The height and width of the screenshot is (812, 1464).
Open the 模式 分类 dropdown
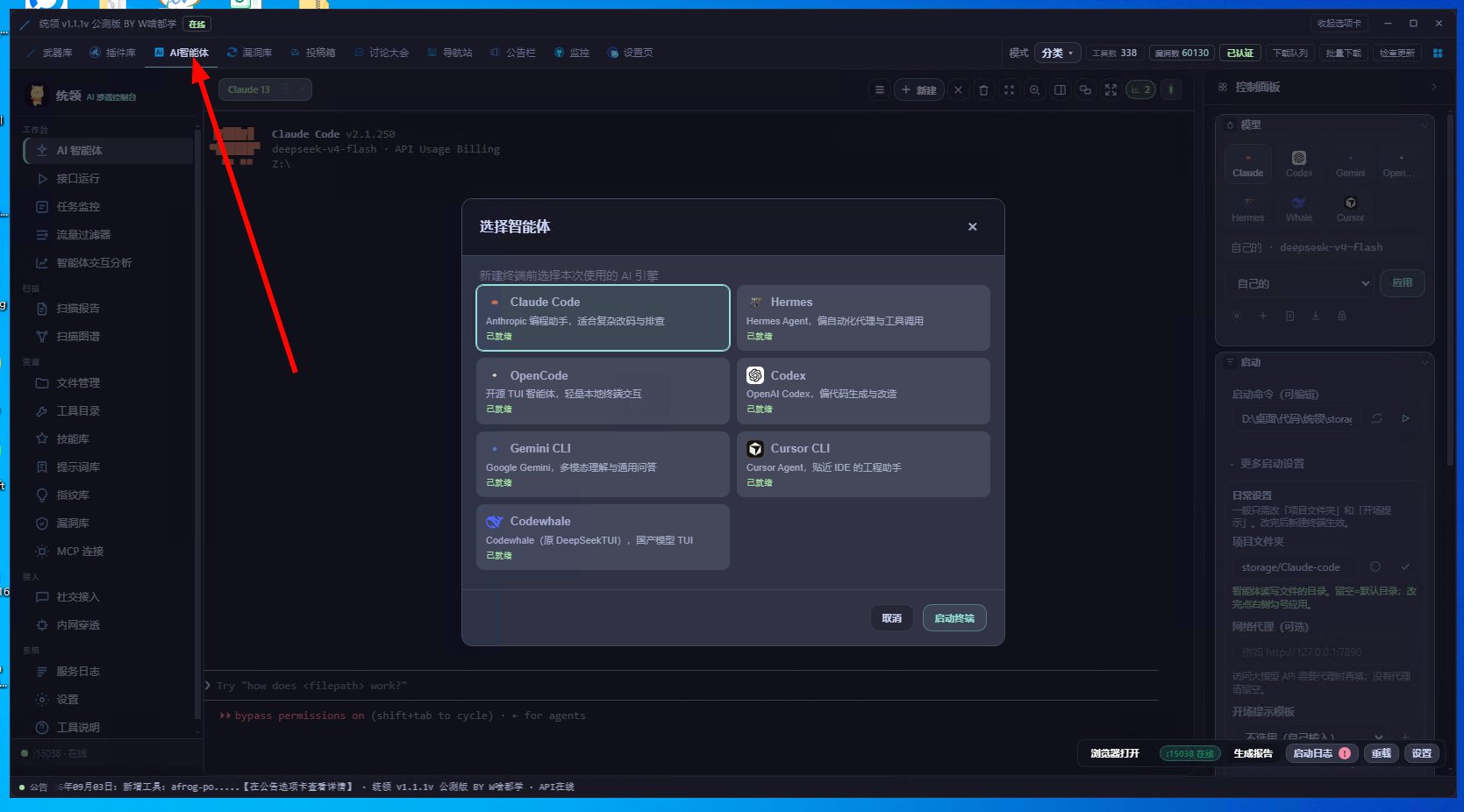1057,53
